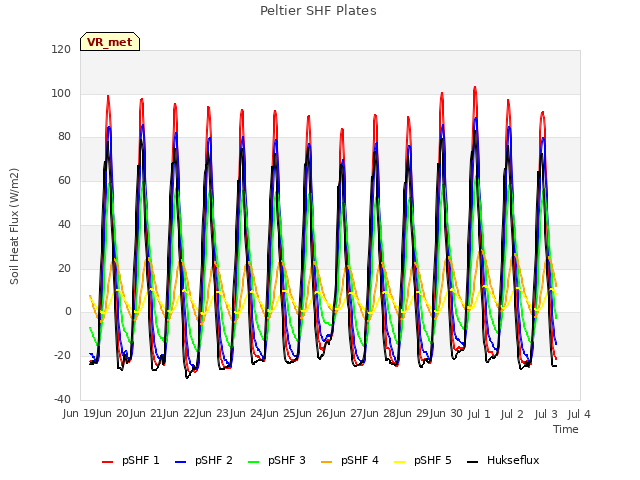Click the 40 y-axis tick label

click(64, 224)
